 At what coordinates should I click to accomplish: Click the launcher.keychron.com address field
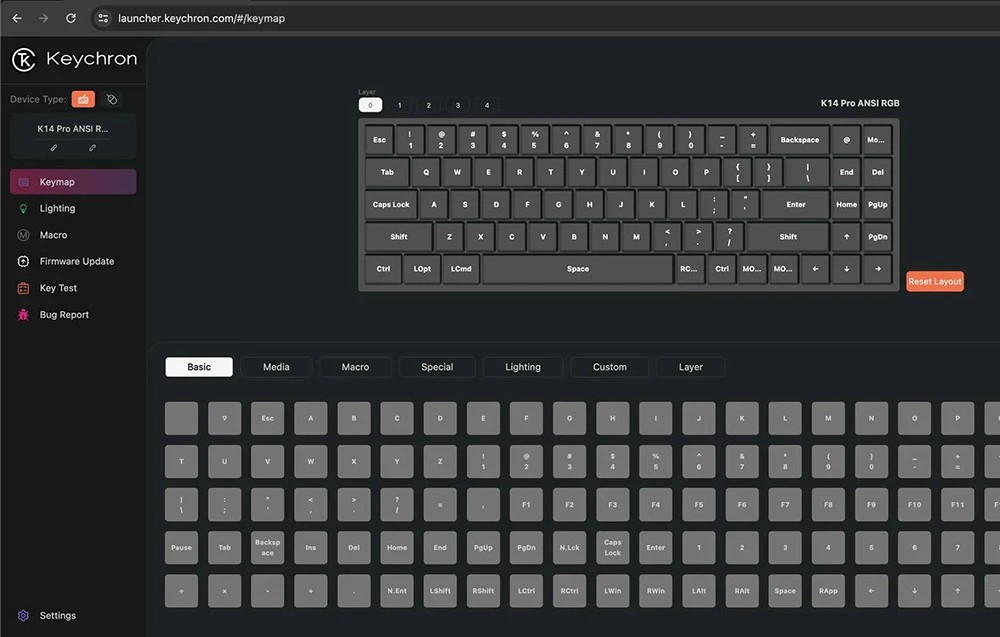pos(202,18)
